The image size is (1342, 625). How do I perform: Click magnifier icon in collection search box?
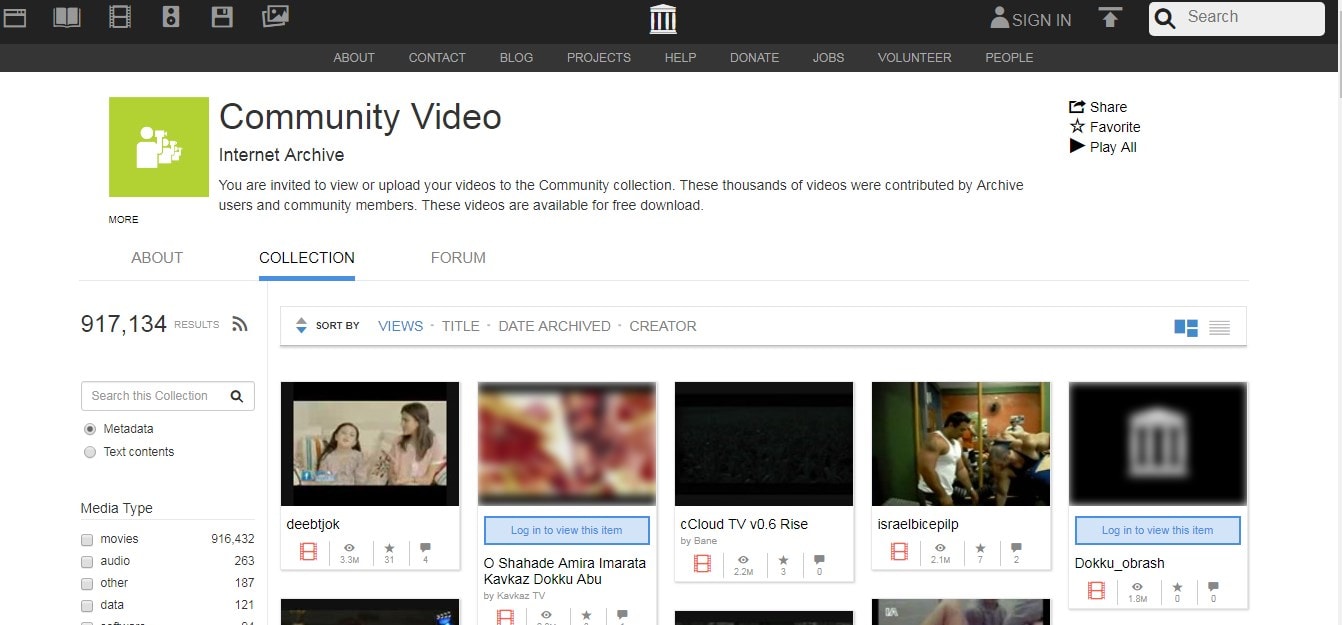coord(237,396)
